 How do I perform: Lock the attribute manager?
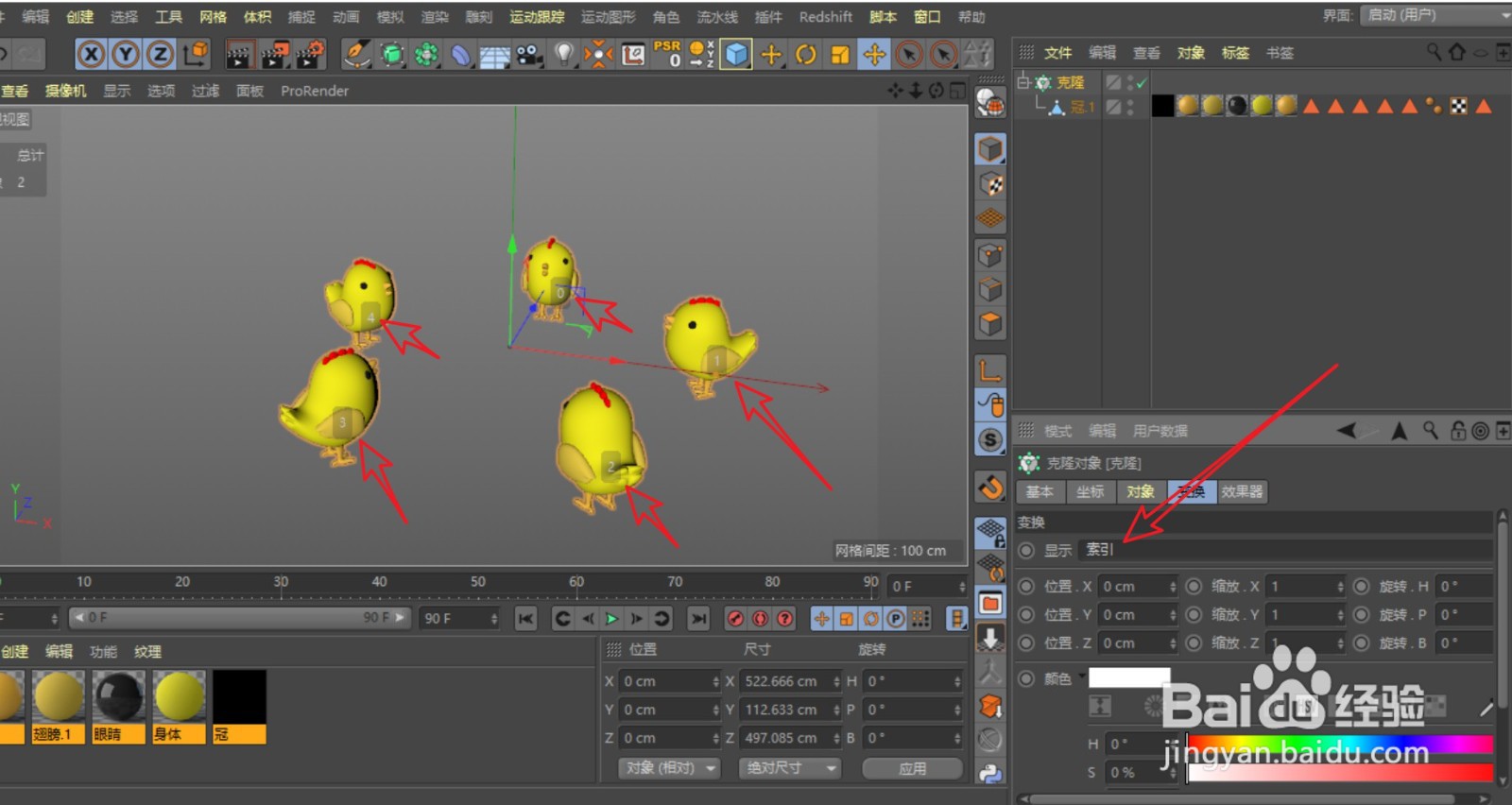tap(1458, 431)
